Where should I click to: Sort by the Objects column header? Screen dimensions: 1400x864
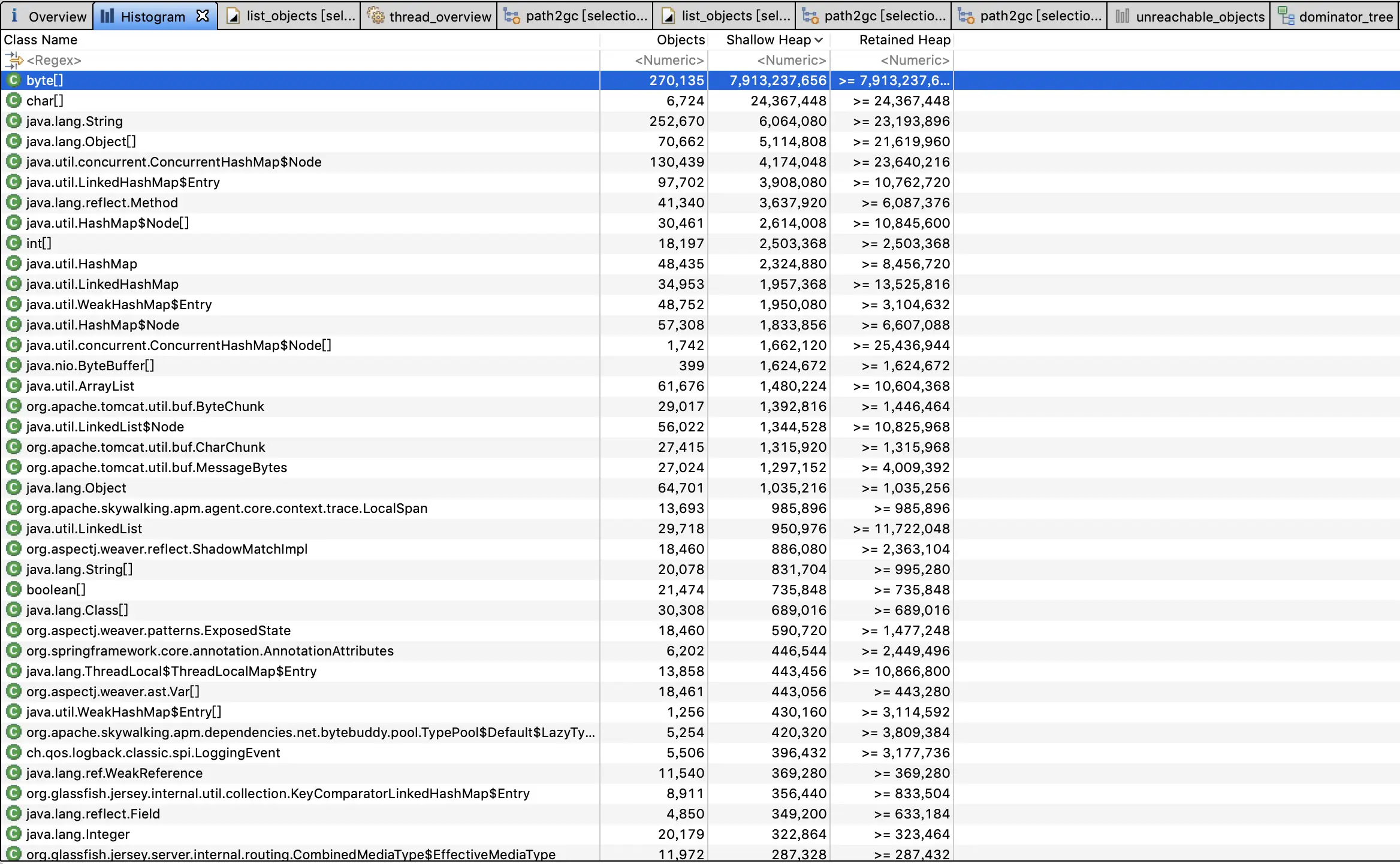click(x=680, y=40)
